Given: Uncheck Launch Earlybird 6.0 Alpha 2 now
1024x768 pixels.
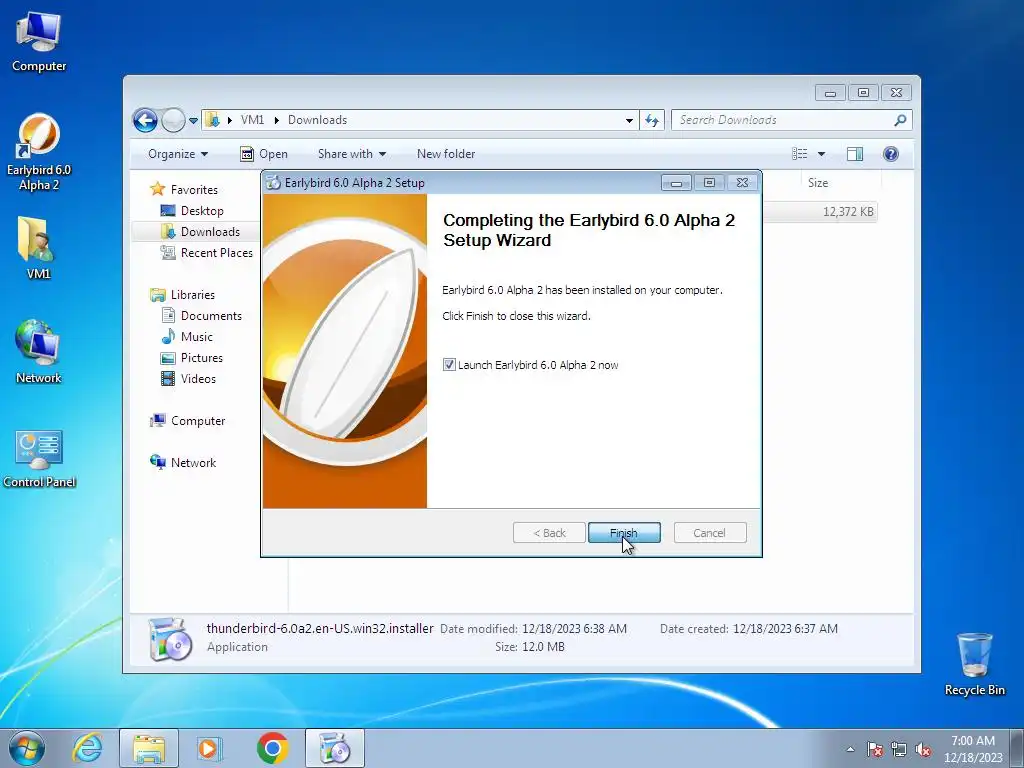Looking at the screenshot, I should tap(449, 365).
